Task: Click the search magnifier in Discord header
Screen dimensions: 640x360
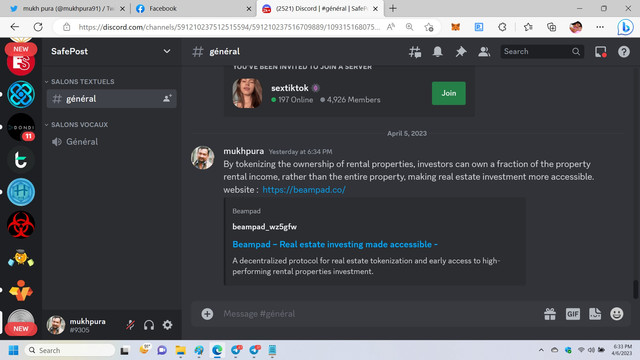Action: (576, 51)
